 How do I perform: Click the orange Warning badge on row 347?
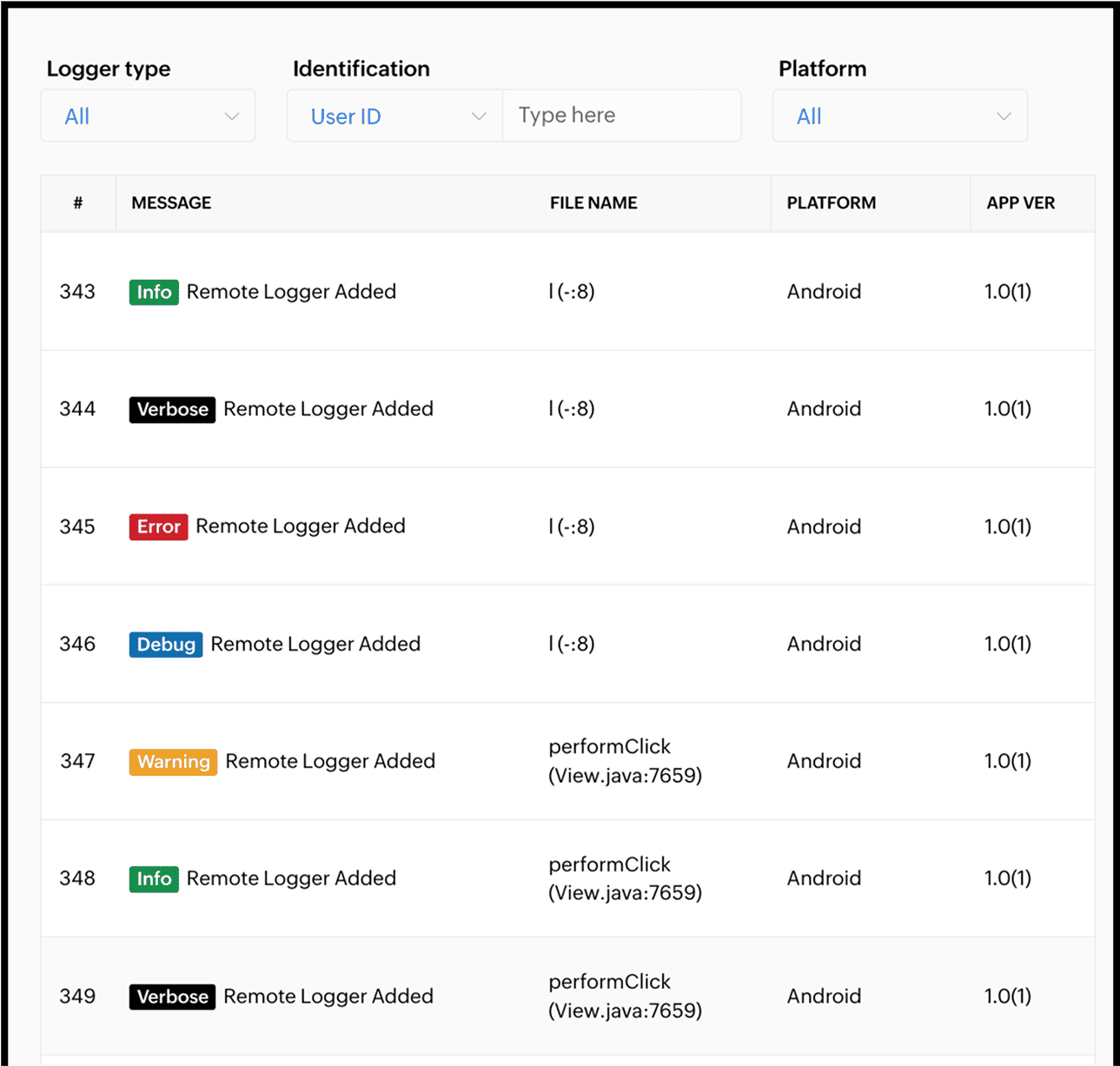pos(173,762)
